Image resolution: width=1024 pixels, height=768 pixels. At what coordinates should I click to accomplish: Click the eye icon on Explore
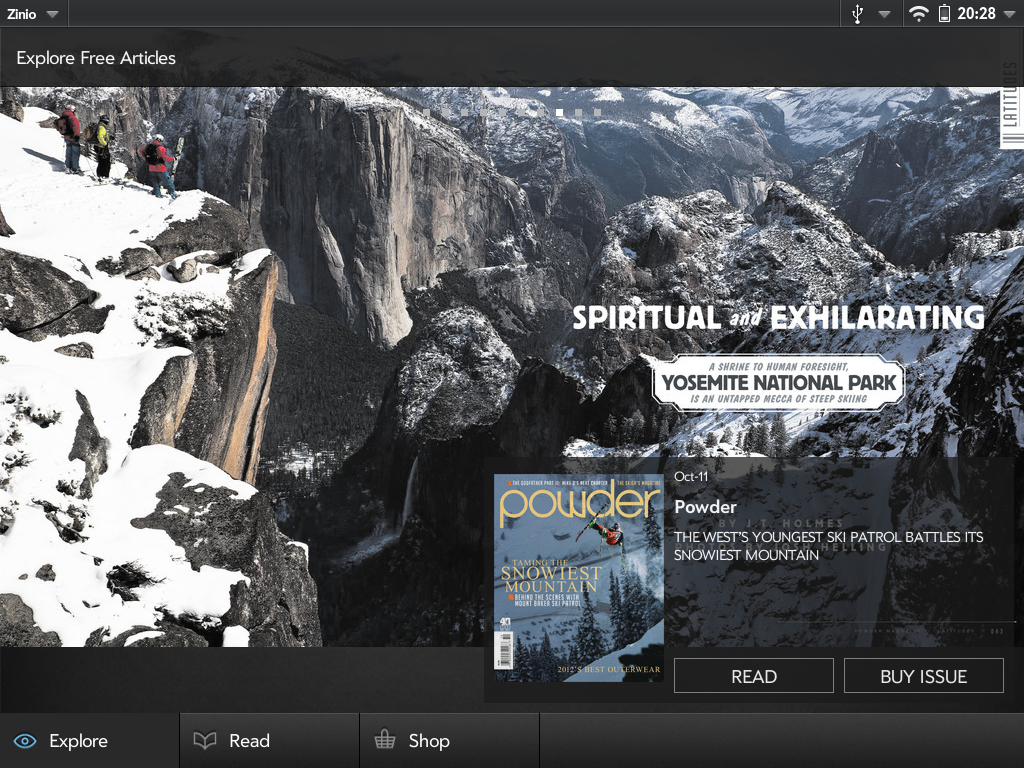25,741
